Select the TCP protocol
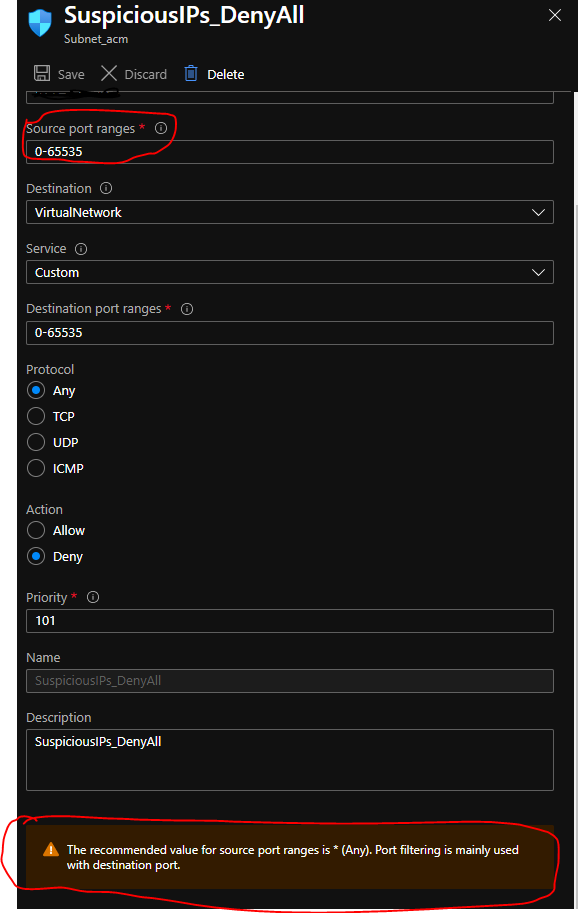This screenshot has width=578, height=913. (x=34, y=416)
